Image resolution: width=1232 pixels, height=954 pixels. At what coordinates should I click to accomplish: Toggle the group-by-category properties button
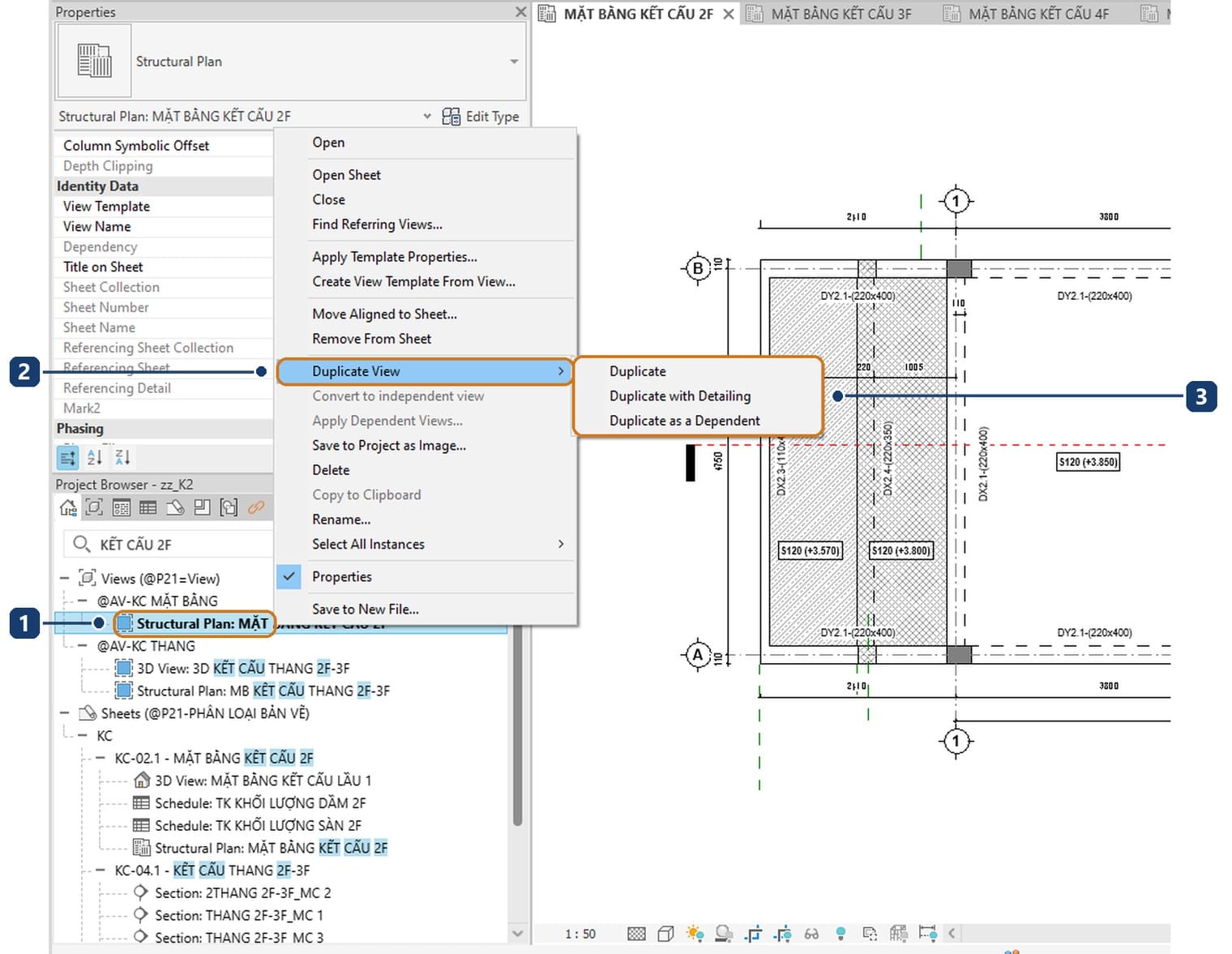point(68,457)
